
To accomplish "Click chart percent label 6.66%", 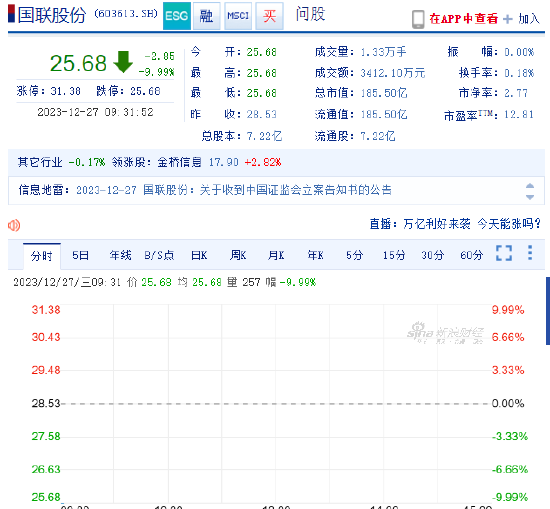I will pyautogui.click(x=508, y=337).
